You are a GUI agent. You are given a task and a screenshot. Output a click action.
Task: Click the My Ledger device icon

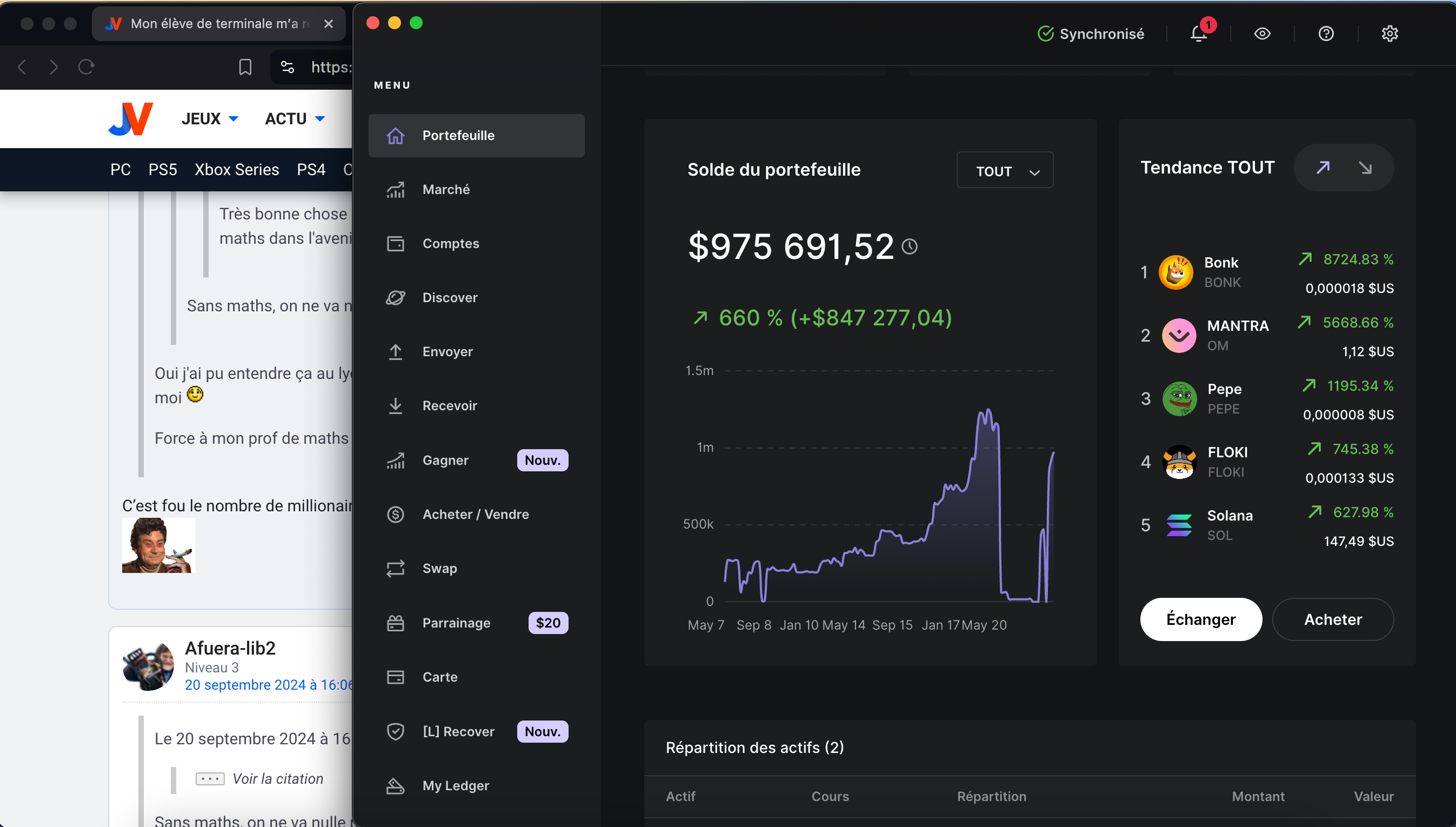click(x=396, y=785)
